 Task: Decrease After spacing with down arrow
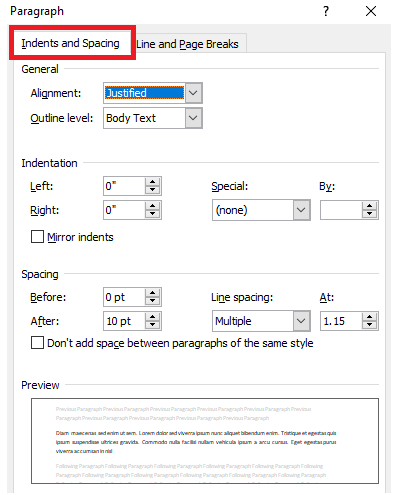[153, 325]
